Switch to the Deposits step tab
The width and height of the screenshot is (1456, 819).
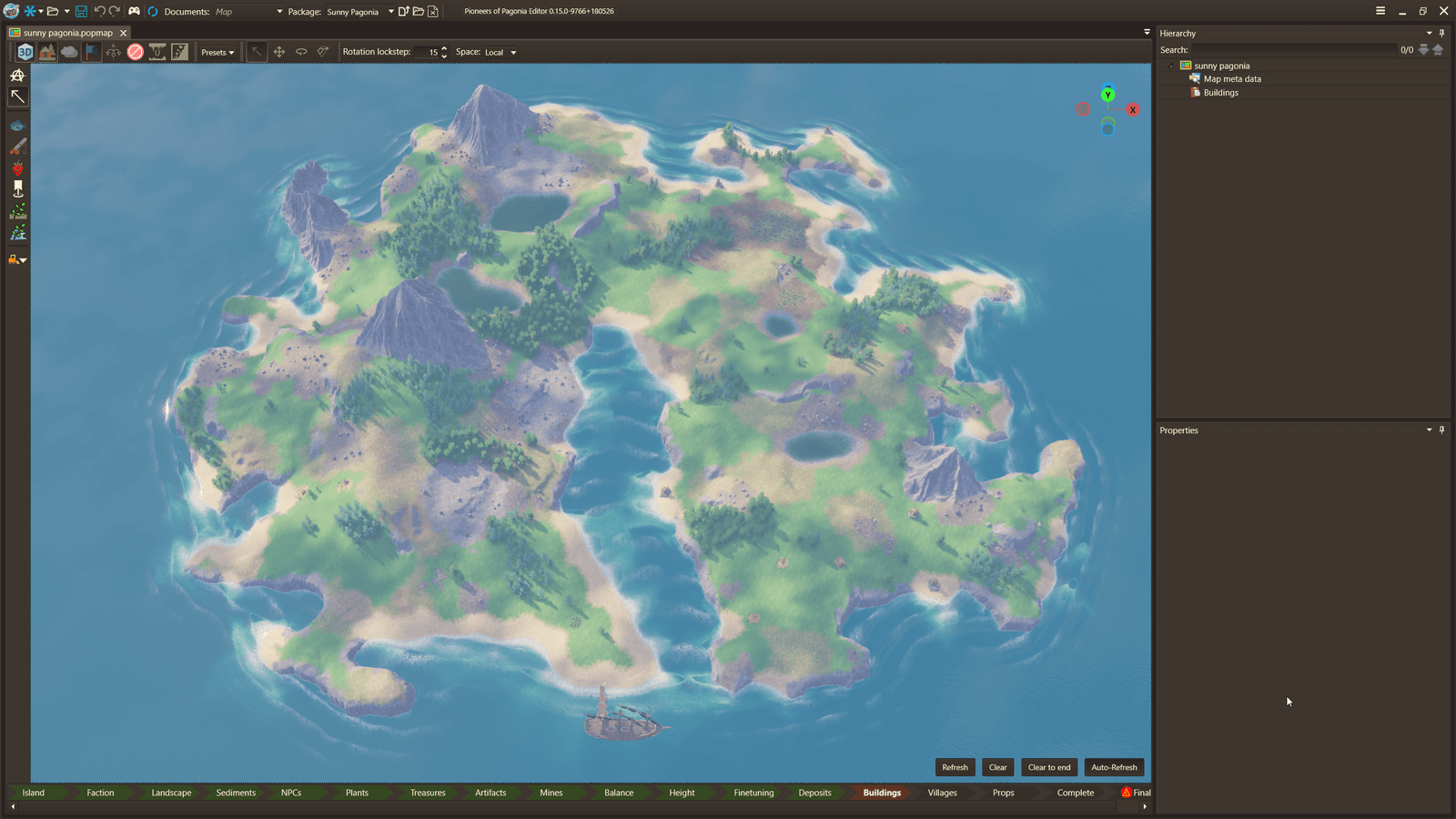coord(814,793)
